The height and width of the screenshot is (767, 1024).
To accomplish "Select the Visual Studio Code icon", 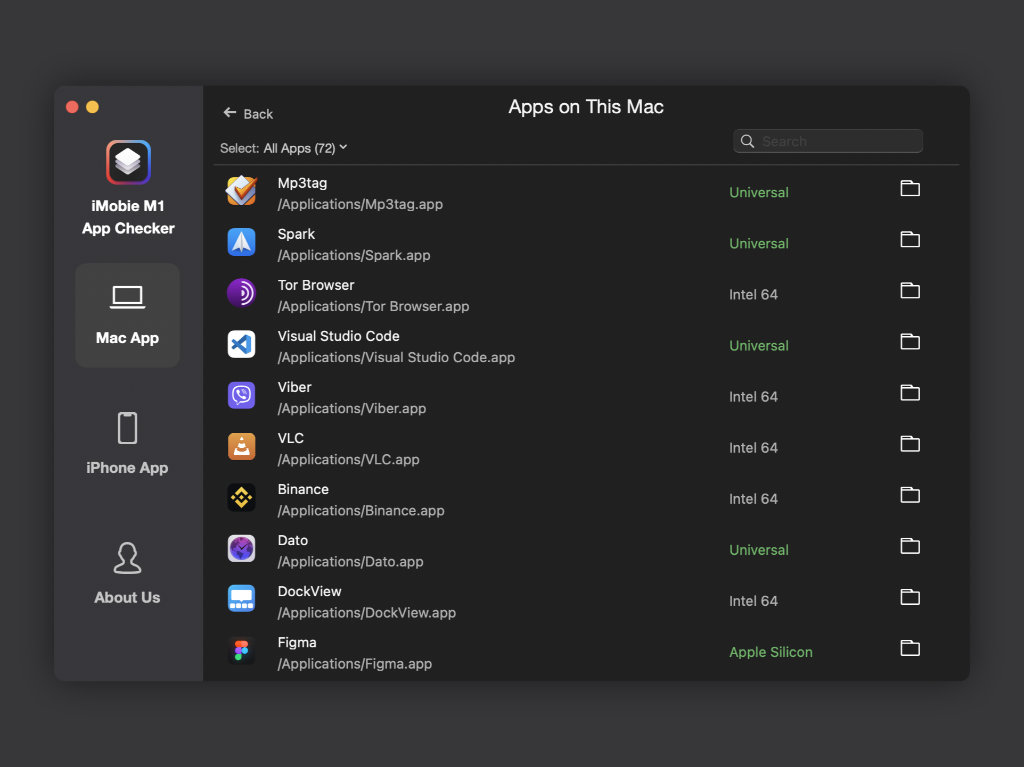I will [241, 344].
